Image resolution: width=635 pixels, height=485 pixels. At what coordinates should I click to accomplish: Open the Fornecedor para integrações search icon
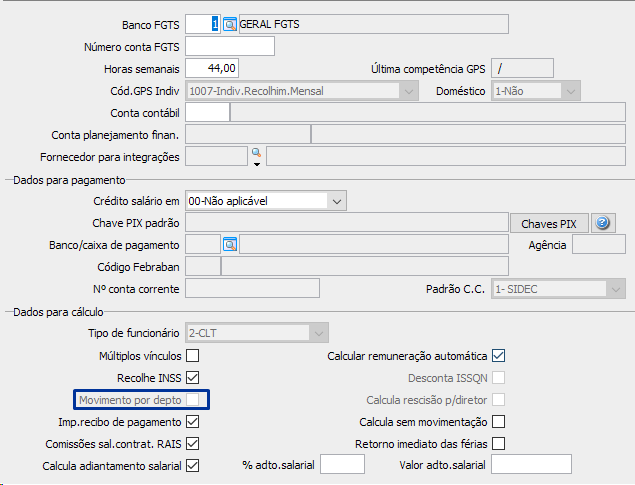coord(256,152)
